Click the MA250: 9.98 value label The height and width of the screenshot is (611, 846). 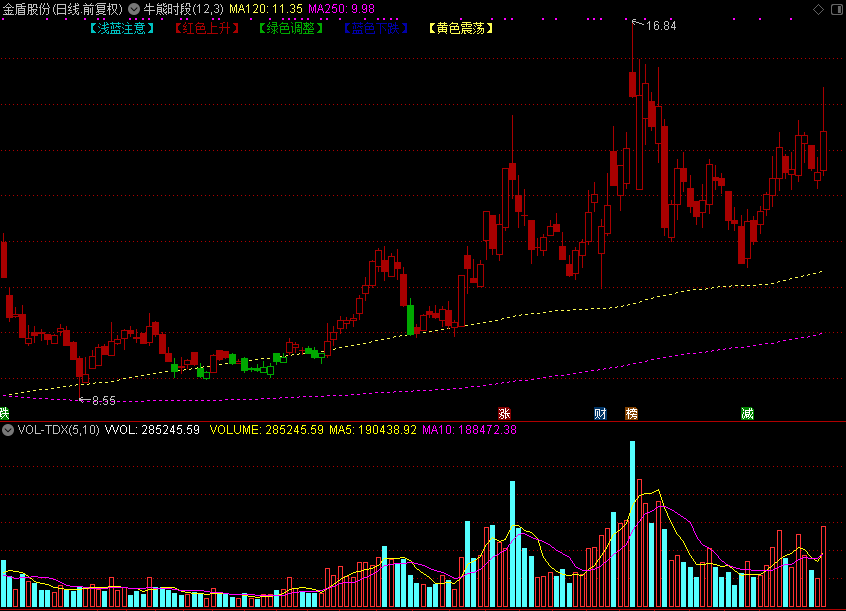(342, 9)
